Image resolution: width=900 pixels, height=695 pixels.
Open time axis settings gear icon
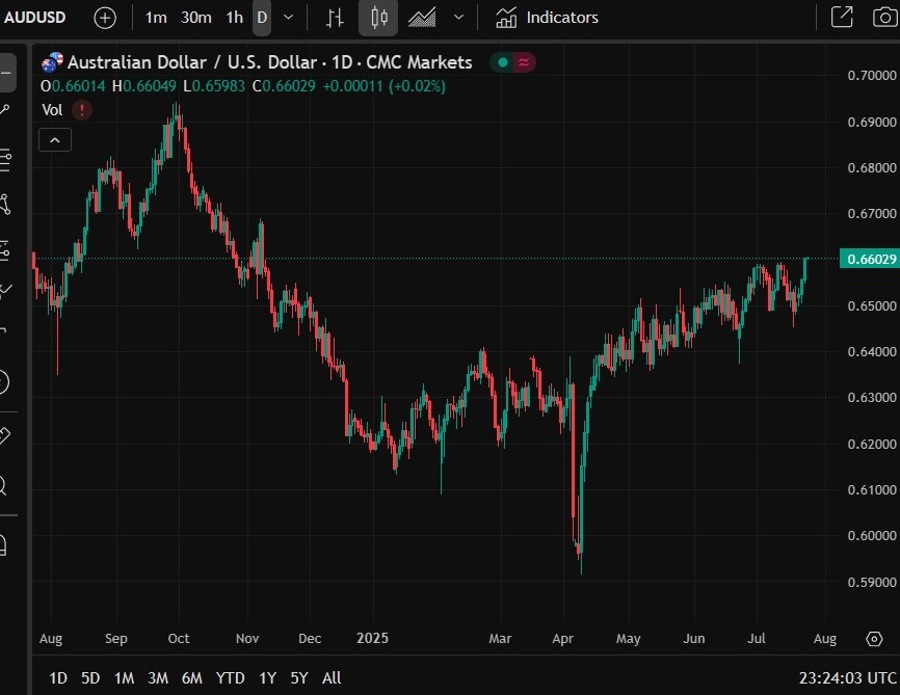coord(873,639)
